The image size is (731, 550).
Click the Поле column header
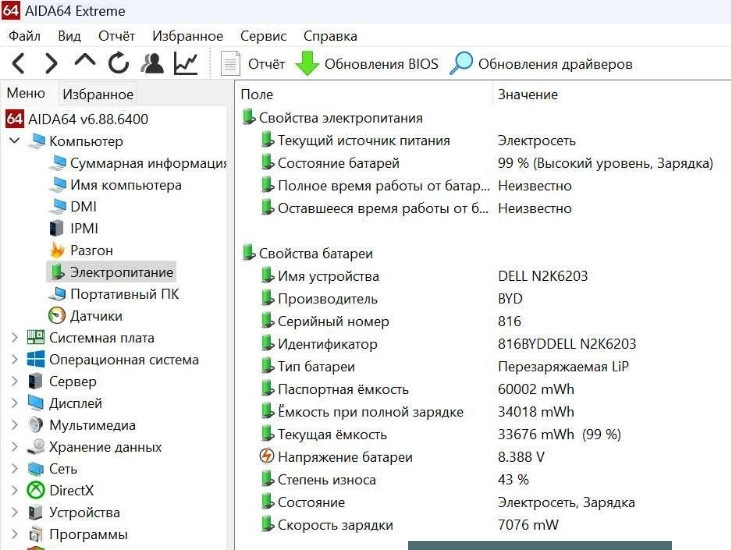pyautogui.click(x=257, y=94)
